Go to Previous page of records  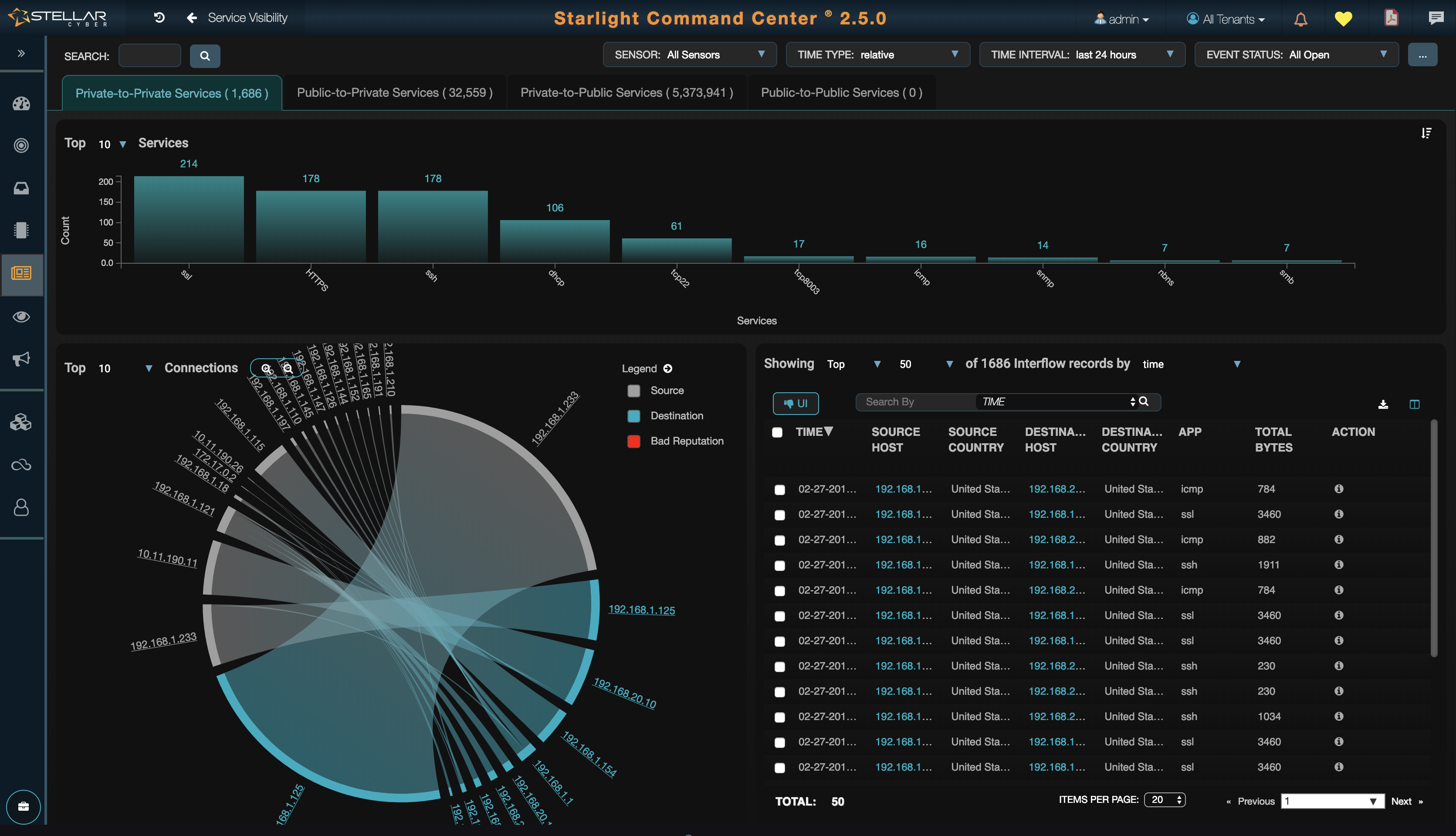pyautogui.click(x=1250, y=801)
